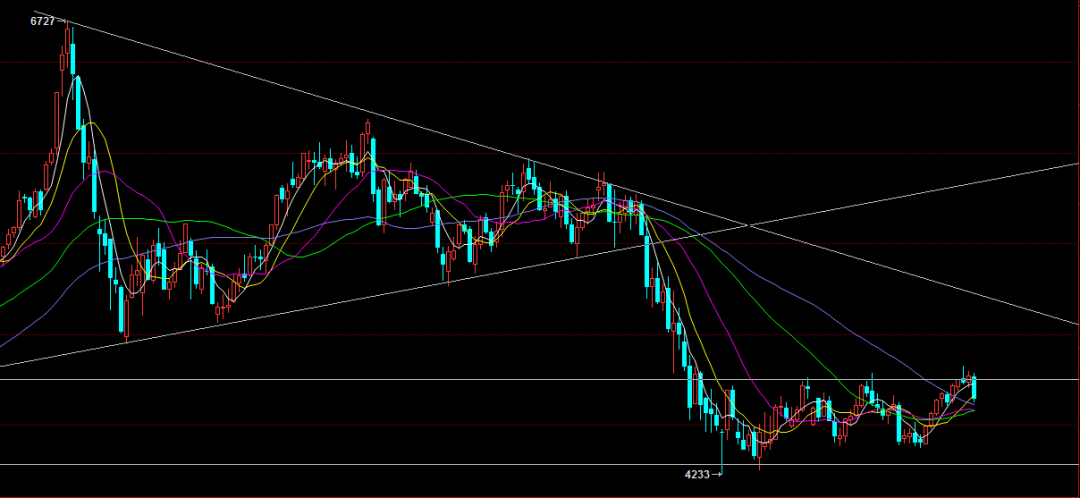Click the arrow beside the 6727 label

coord(62,21)
